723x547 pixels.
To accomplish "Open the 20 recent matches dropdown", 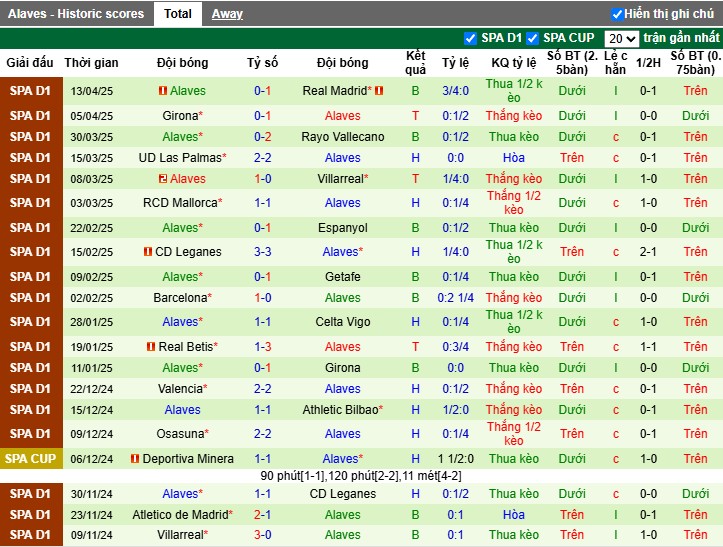I will coord(621,39).
